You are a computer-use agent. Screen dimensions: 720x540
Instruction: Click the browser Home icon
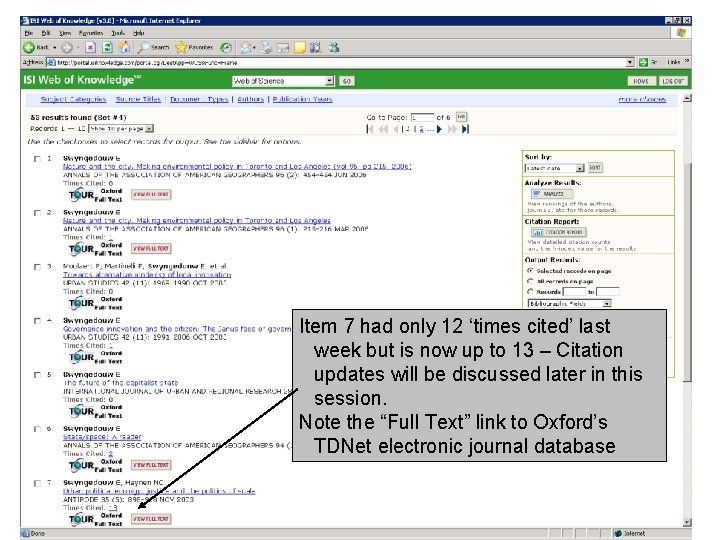click(124, 47)
